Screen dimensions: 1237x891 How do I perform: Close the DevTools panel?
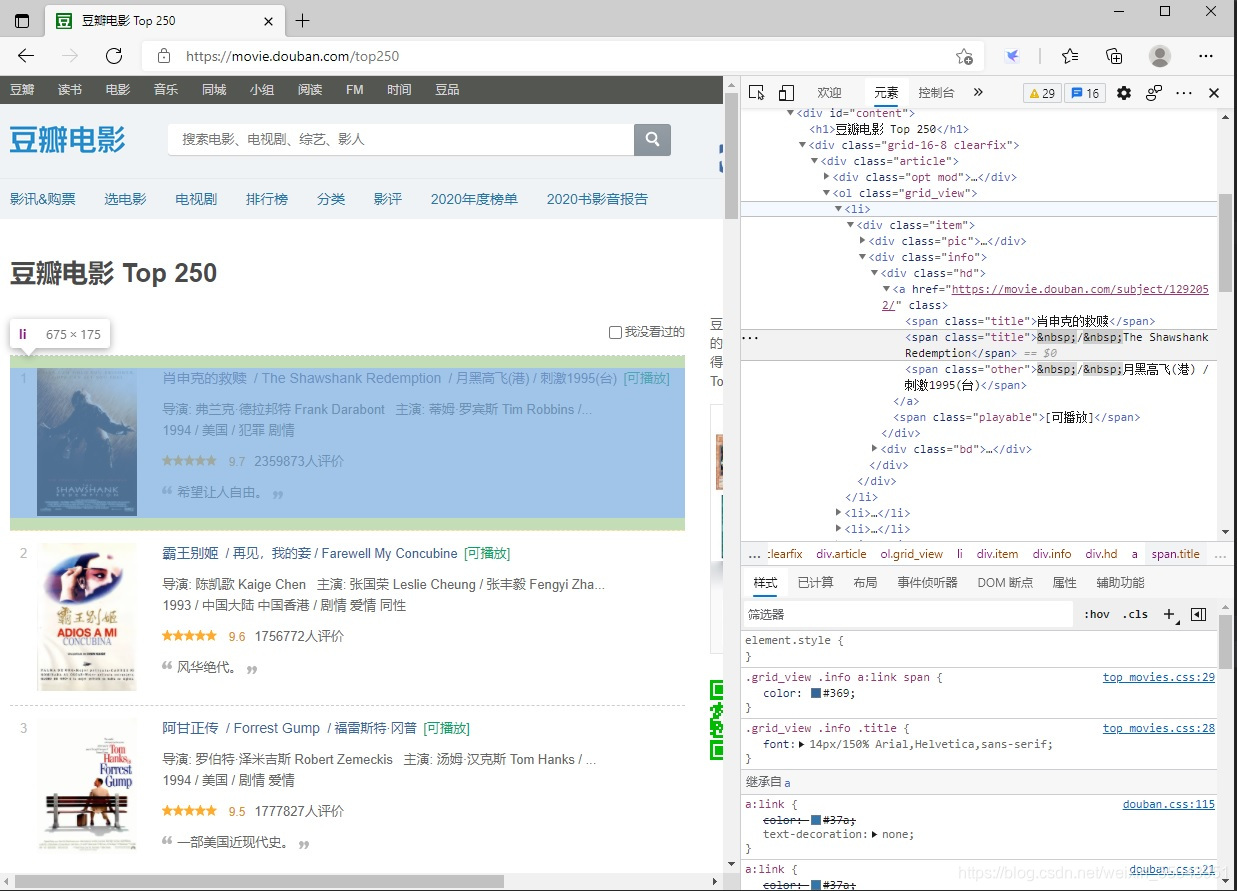coord(1214,93)
